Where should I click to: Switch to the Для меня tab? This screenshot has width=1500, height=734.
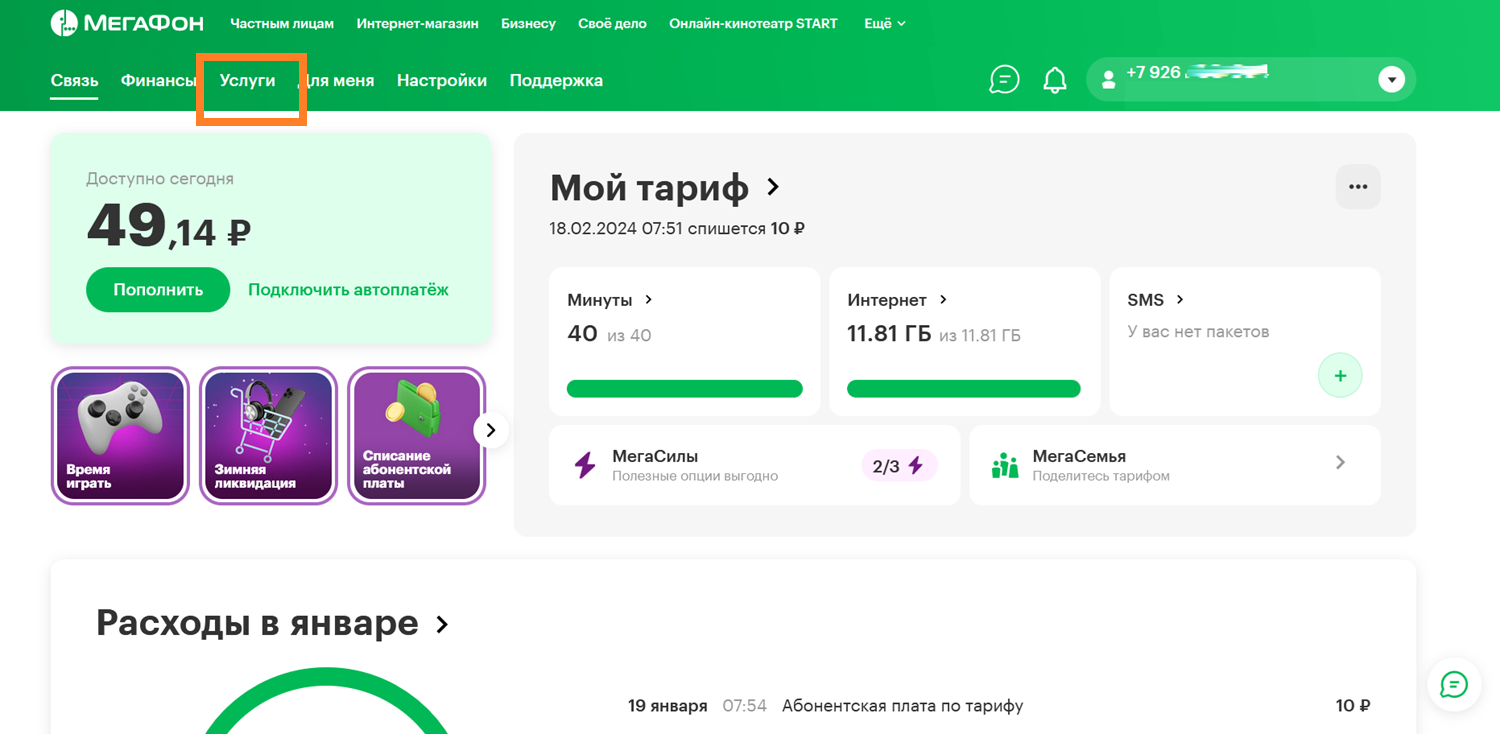pos(337,80)
